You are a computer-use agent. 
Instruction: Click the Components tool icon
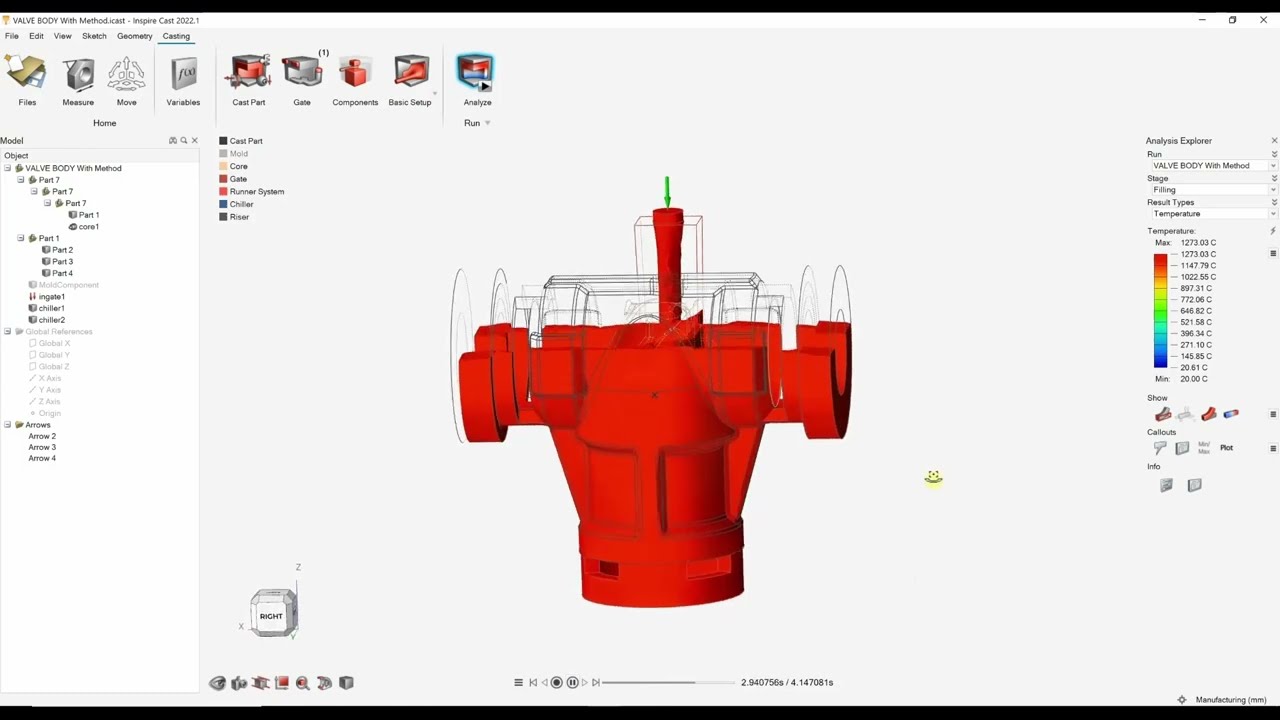pyautogui.click(x=355, y=73)
